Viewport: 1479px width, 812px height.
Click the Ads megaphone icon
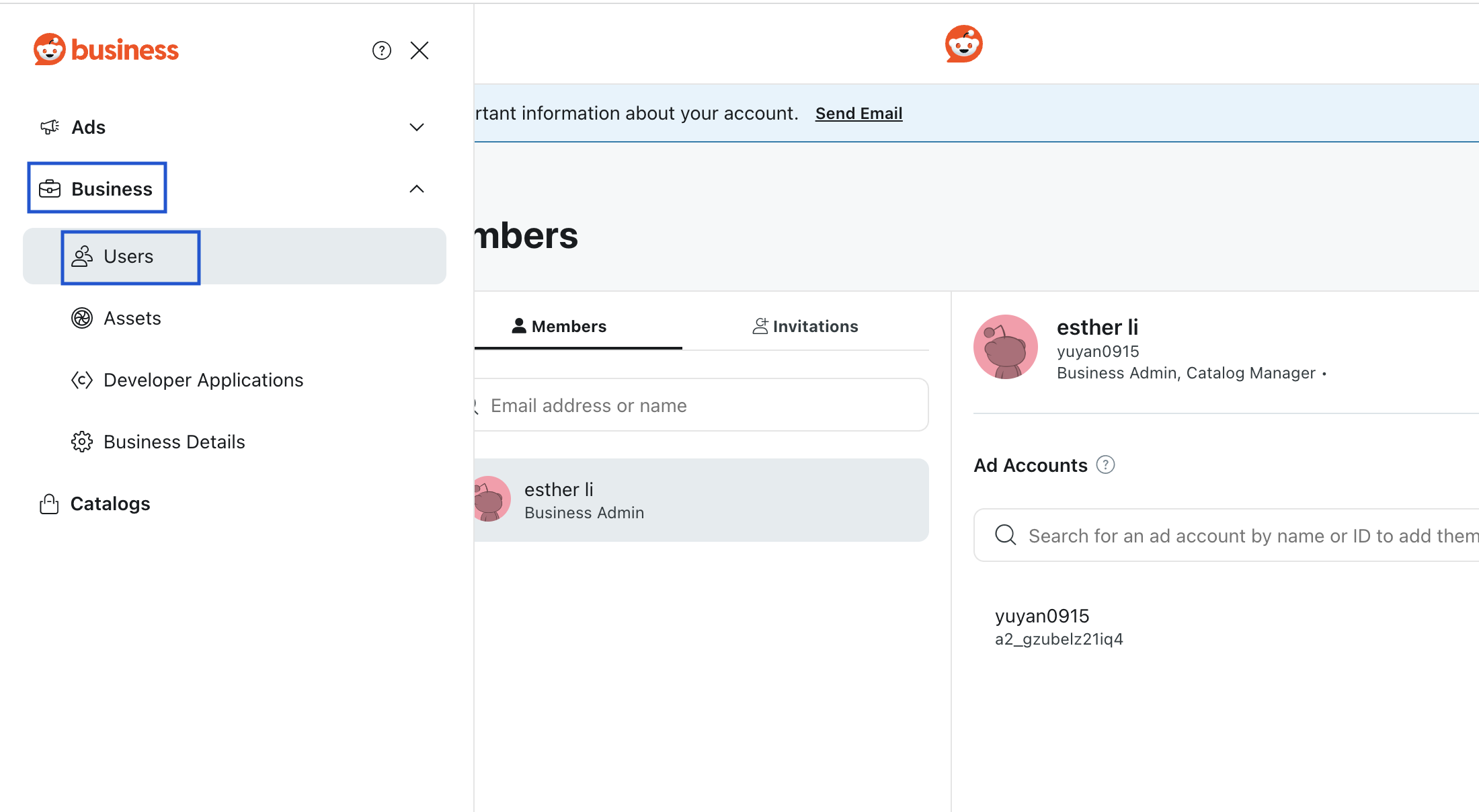click(x=50, y=127)
